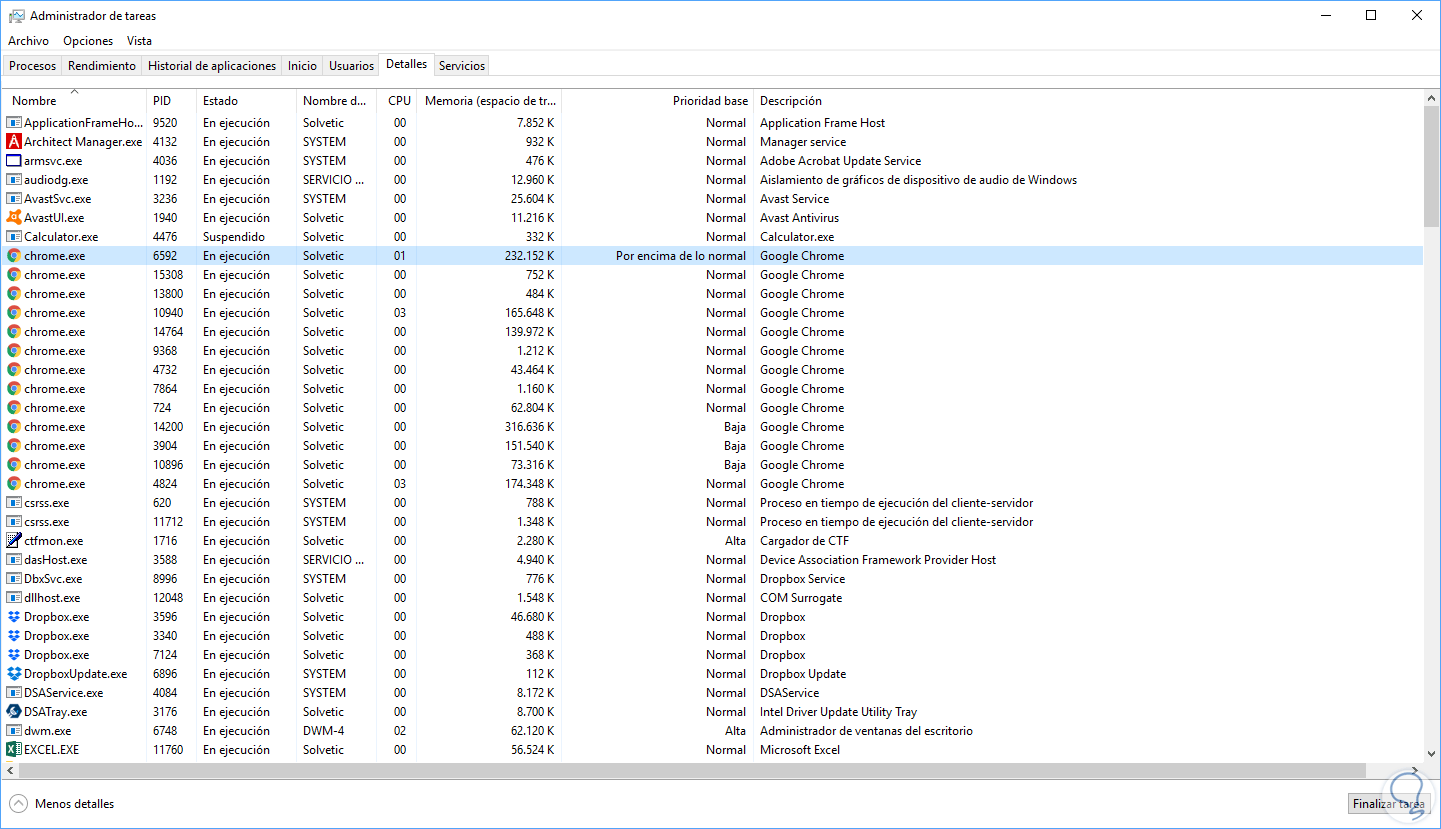This screenshot has width=1441, height=829.
Task: Switch to the Procesos tab
Action: tap(33, 66)
